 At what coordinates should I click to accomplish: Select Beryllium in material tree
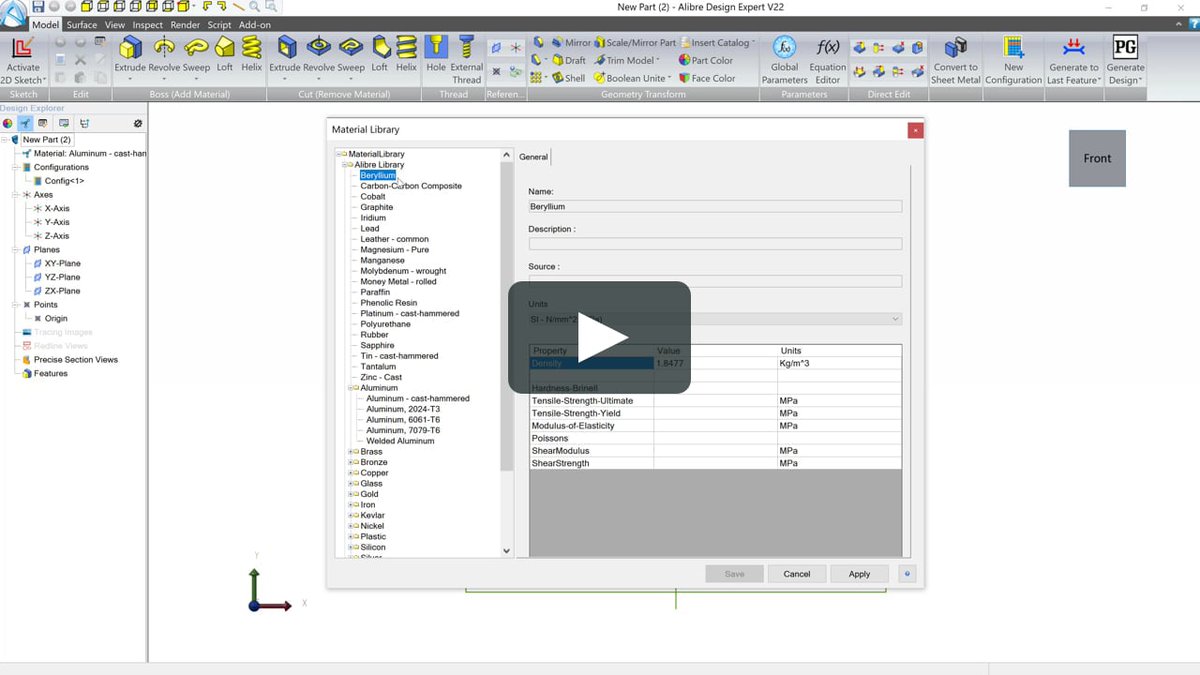click(378, 175)
